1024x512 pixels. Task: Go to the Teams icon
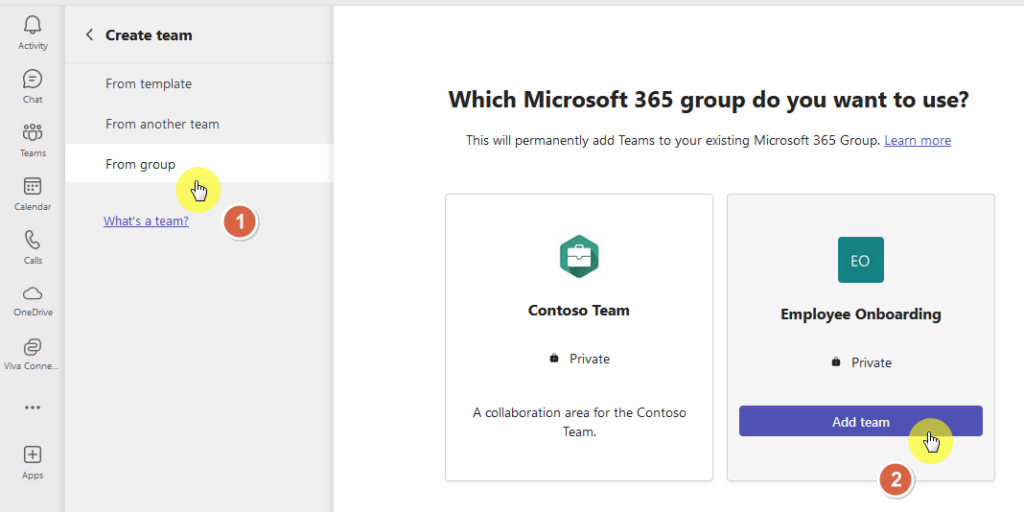pos(32,133)
